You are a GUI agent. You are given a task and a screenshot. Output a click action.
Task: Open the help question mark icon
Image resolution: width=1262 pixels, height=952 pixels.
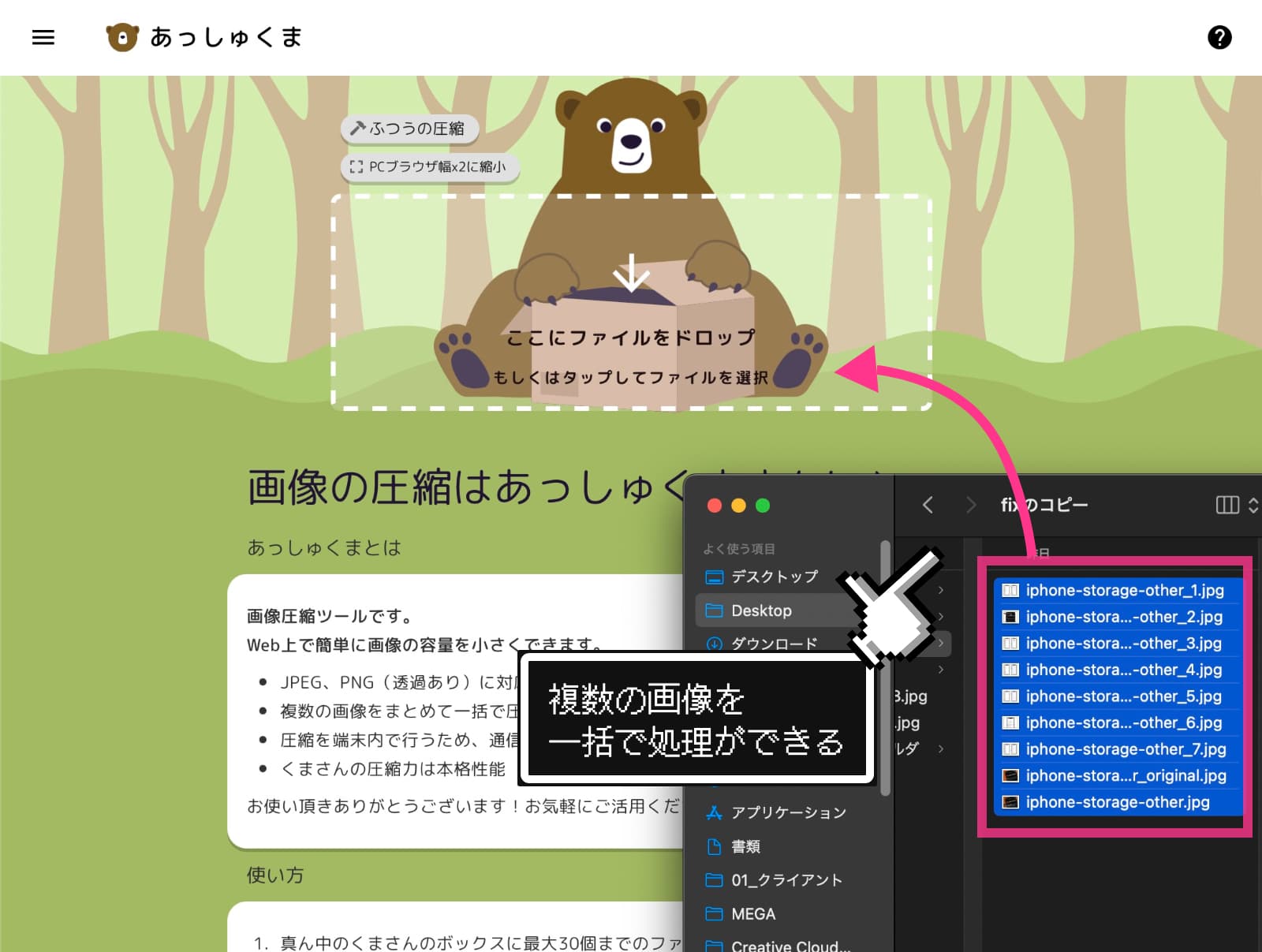(1219, 37)
